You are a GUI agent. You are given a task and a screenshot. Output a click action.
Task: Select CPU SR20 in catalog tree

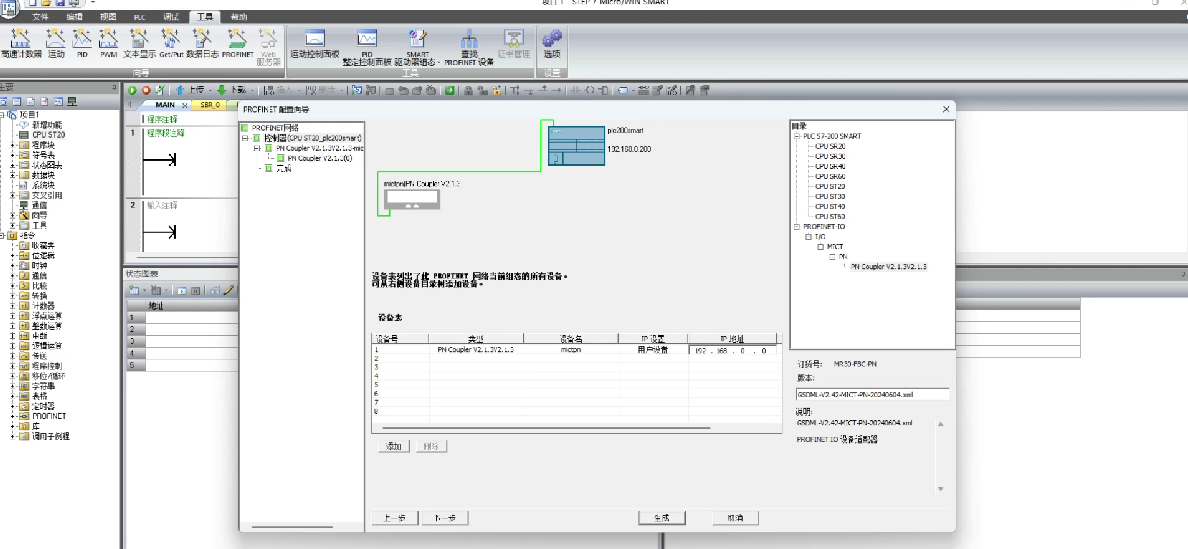[830, 146]
